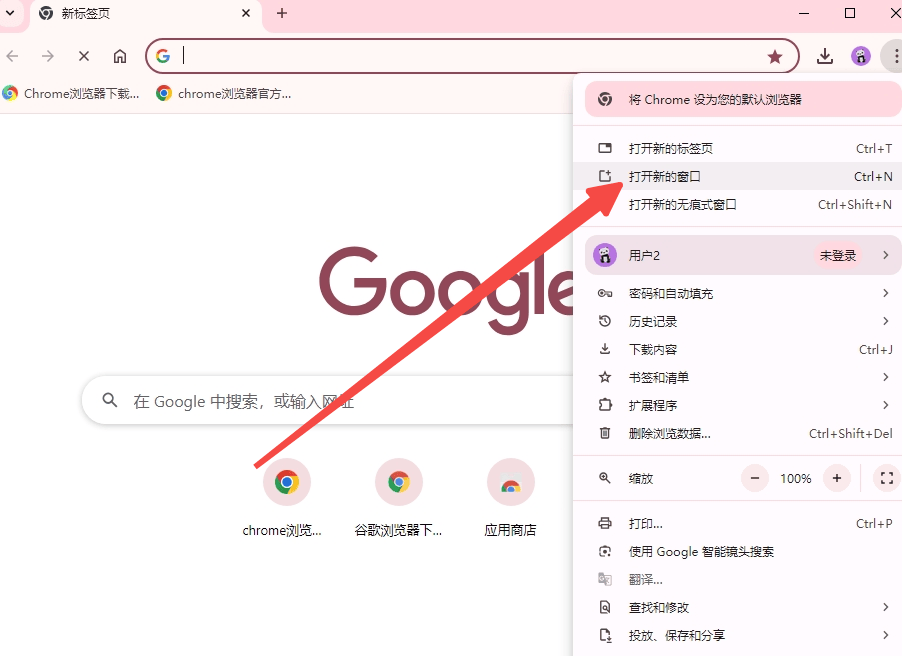Click the Google G icon in address bar
902x656 pixels.
click(163, 56)
